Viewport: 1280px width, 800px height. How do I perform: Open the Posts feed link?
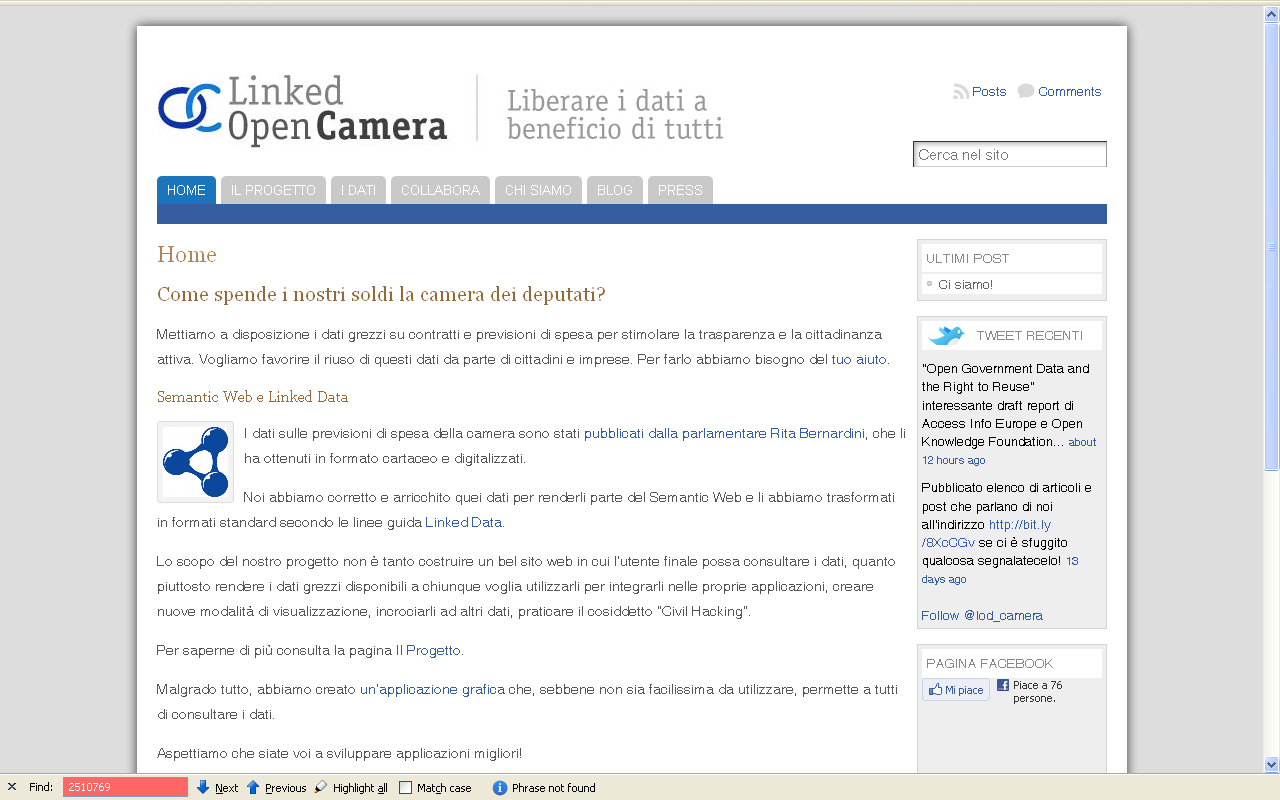[x=989, y=92]
